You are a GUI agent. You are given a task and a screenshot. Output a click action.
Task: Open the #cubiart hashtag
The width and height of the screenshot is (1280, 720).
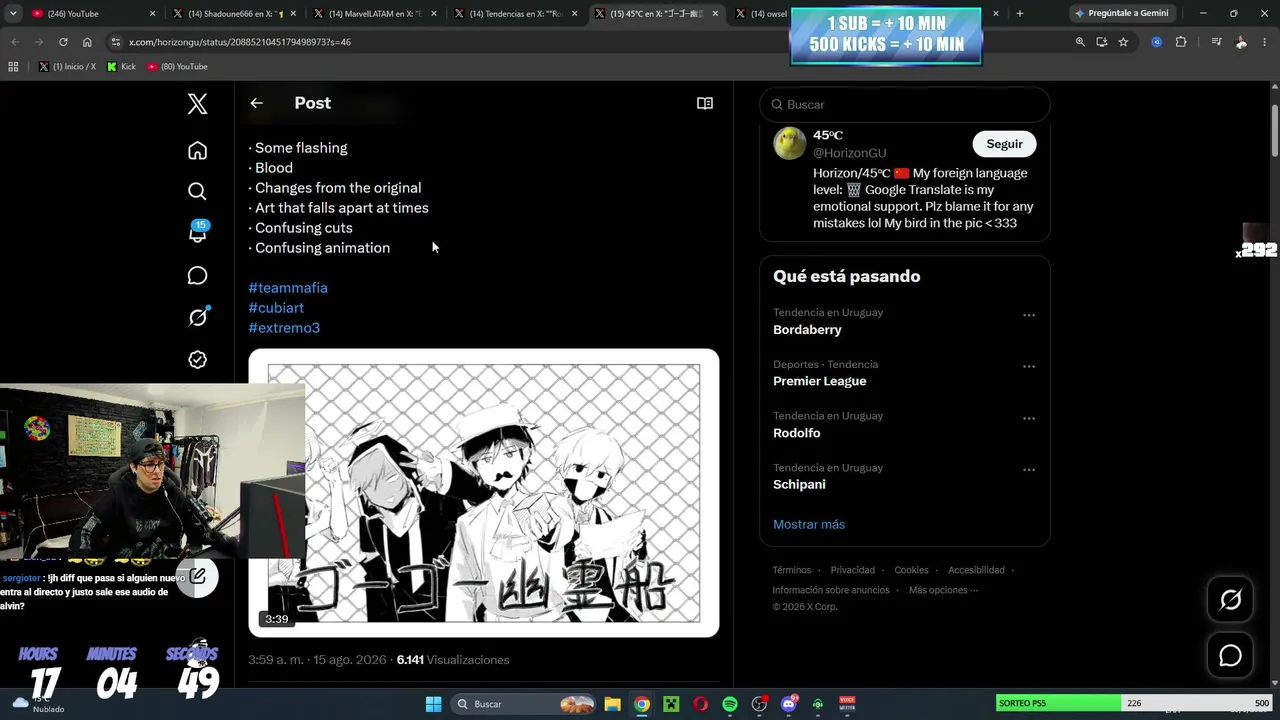tap(276, 308)
